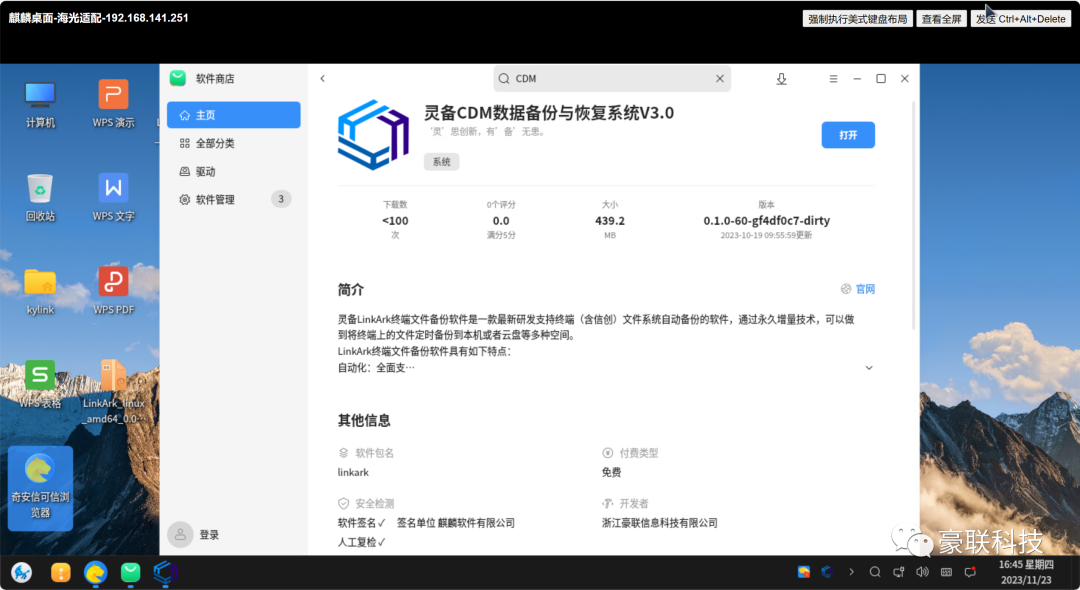Click the 灵备CDM app logo
The width and height of the screenshot is (1080, 590).
click(373, 135)
